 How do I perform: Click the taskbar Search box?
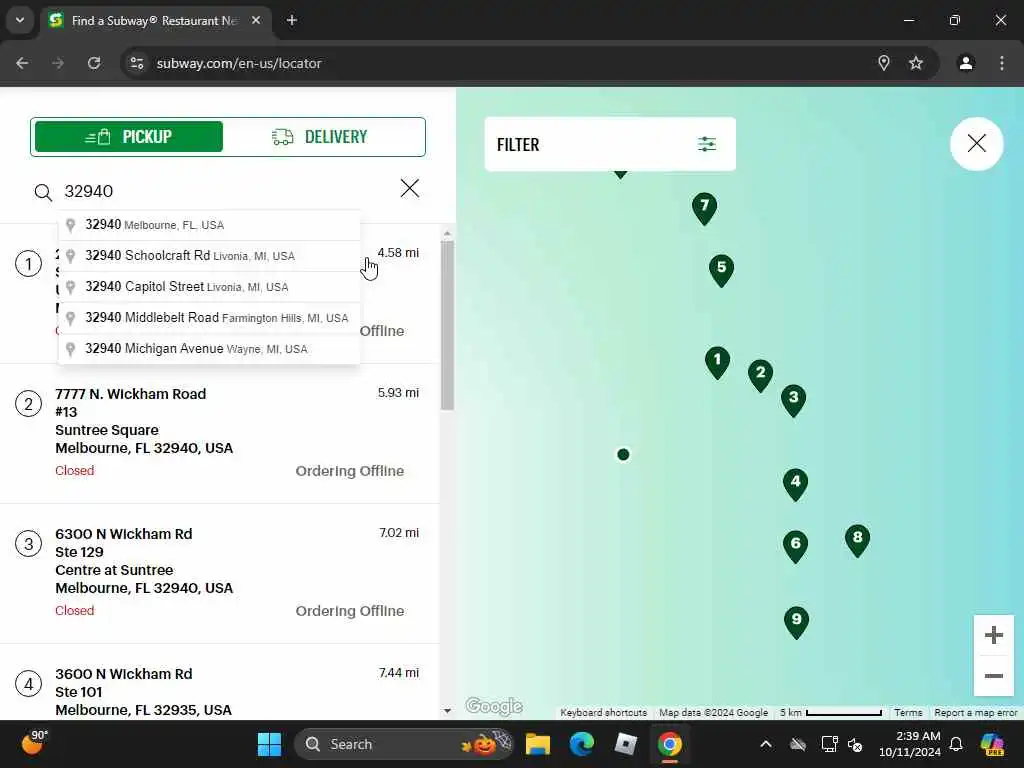(404, 744)
